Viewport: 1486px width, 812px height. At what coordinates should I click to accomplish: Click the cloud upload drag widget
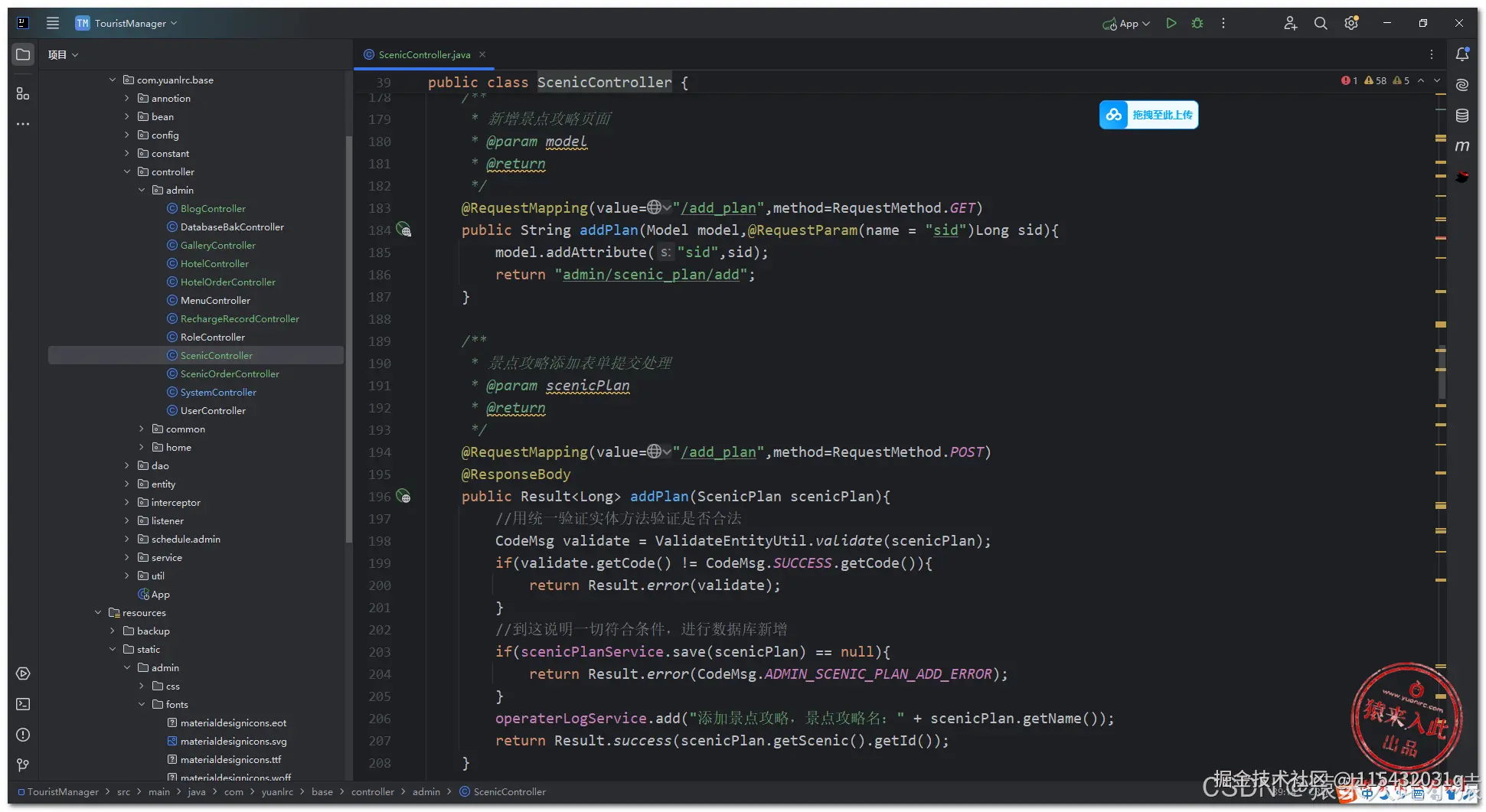(x=1148, y=115)
